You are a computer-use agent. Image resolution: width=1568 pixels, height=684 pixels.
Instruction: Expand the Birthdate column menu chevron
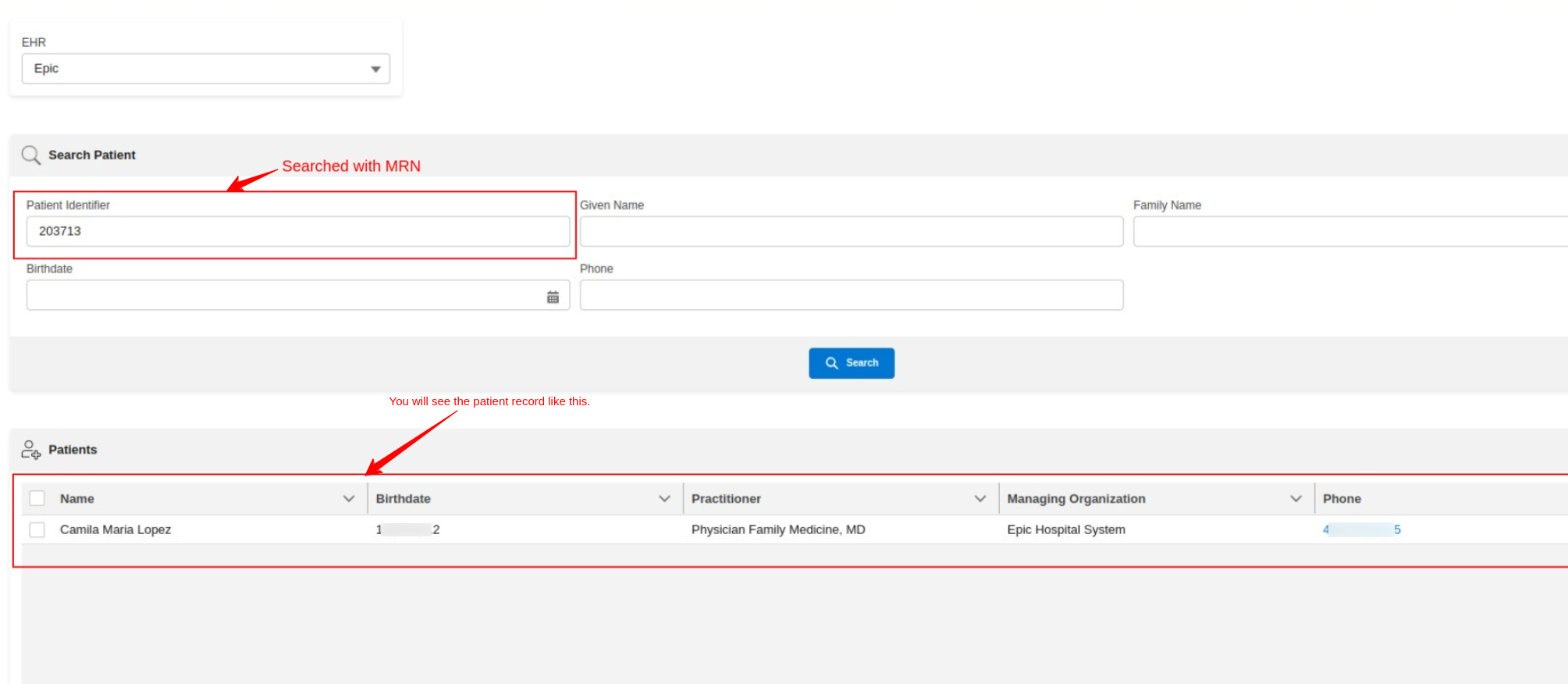point(664,498)
